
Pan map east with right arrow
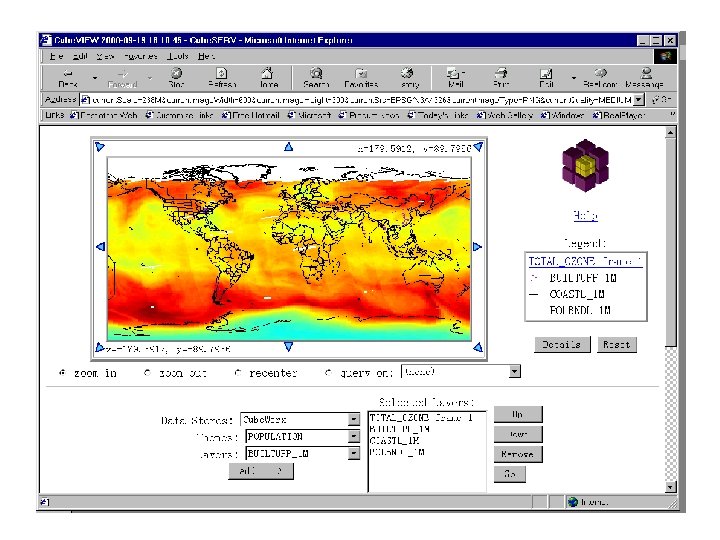478,247
